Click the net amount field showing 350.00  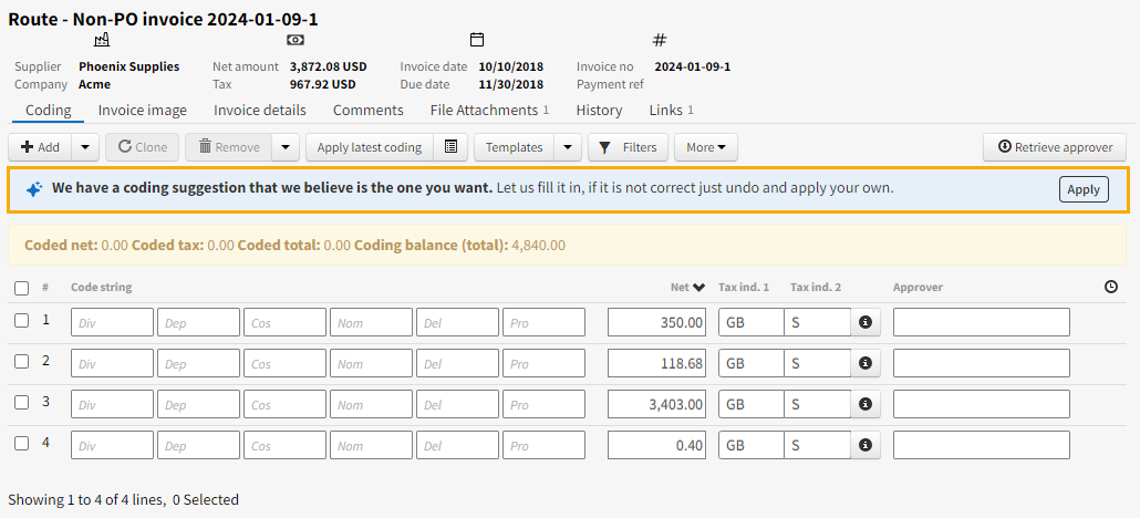657,322
